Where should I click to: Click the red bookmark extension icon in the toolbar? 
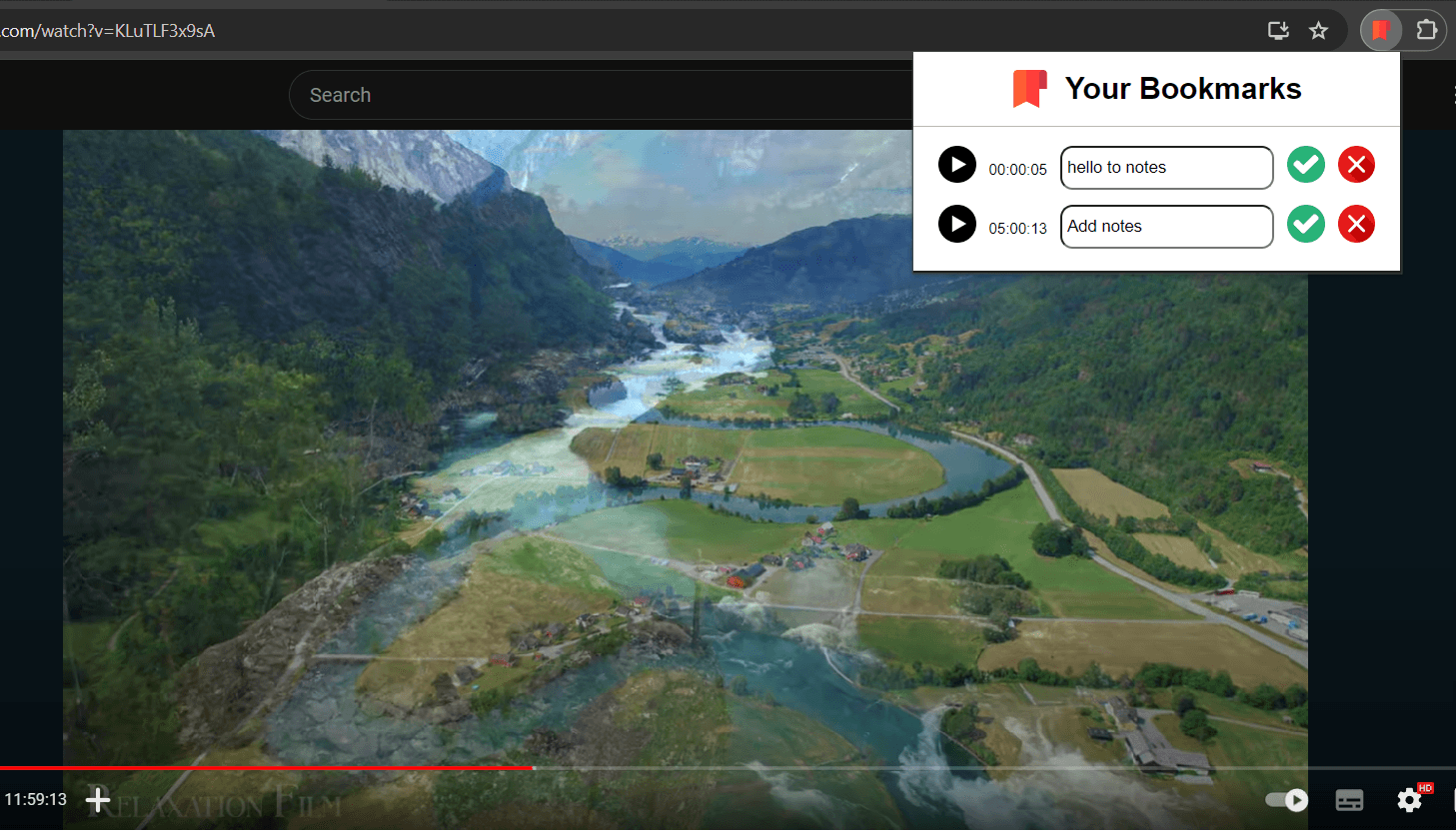pos(1380,31)
